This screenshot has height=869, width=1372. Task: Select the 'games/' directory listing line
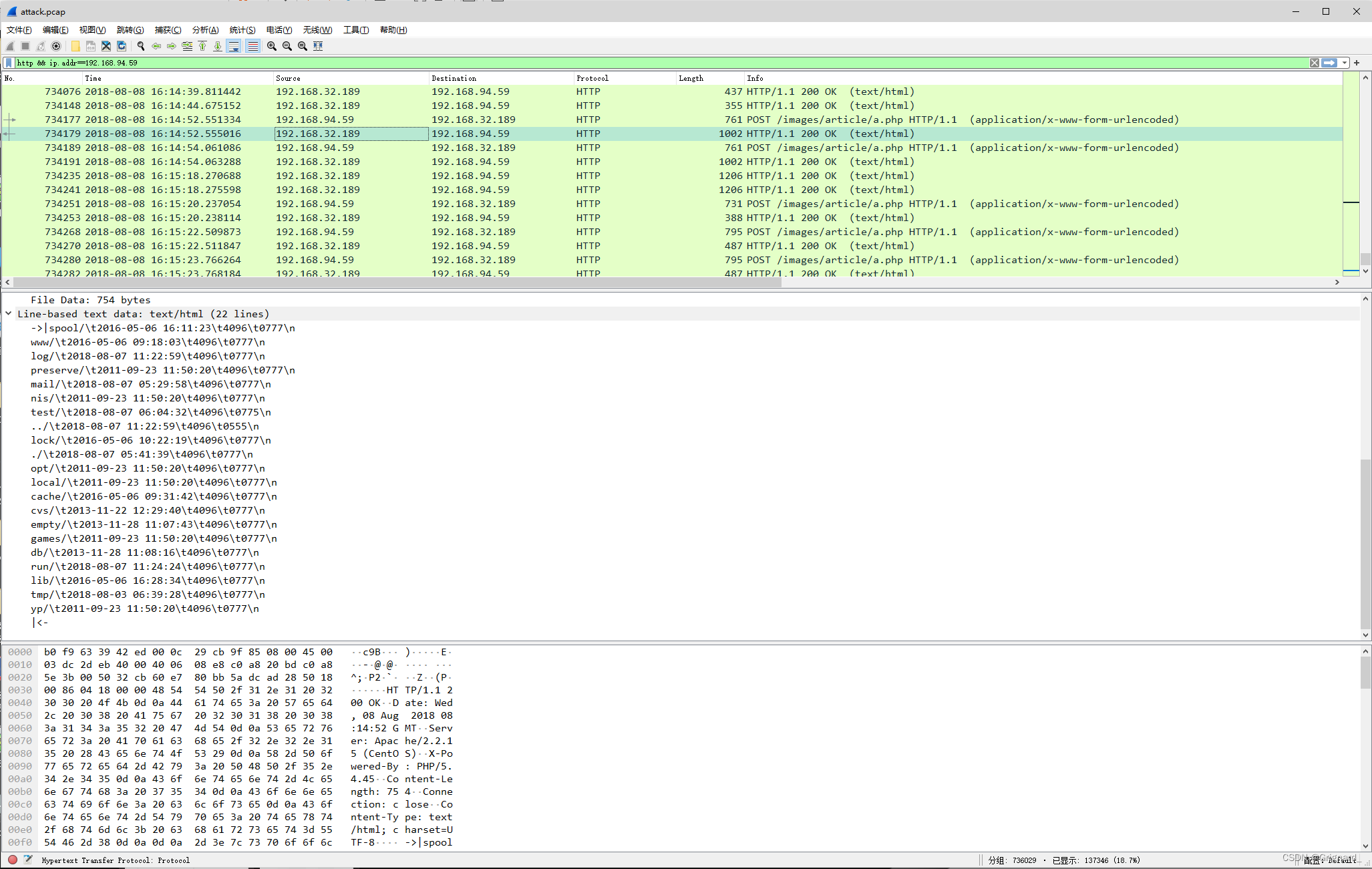click(x=154, y=538)
